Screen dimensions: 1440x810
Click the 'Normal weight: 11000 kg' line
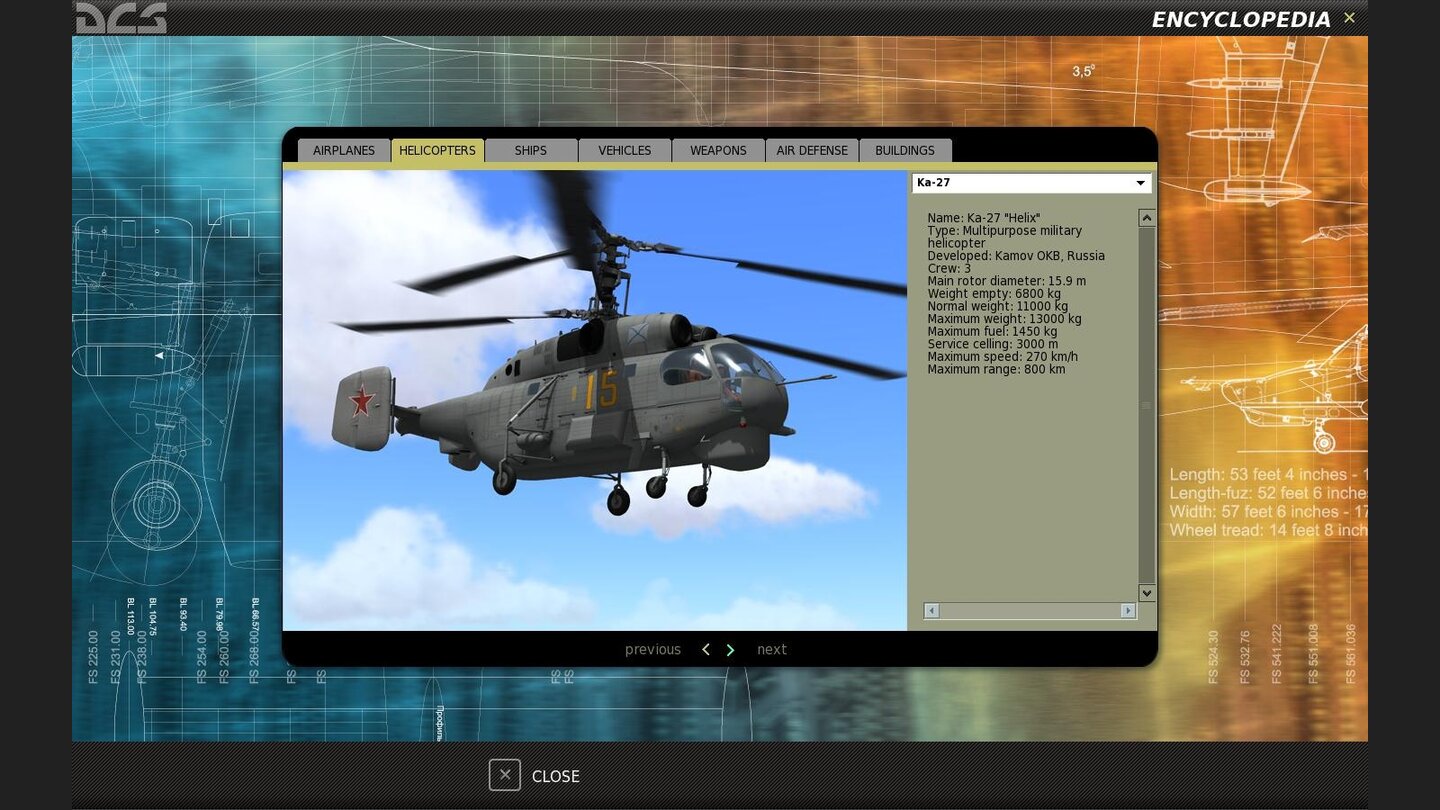(997, 307)
